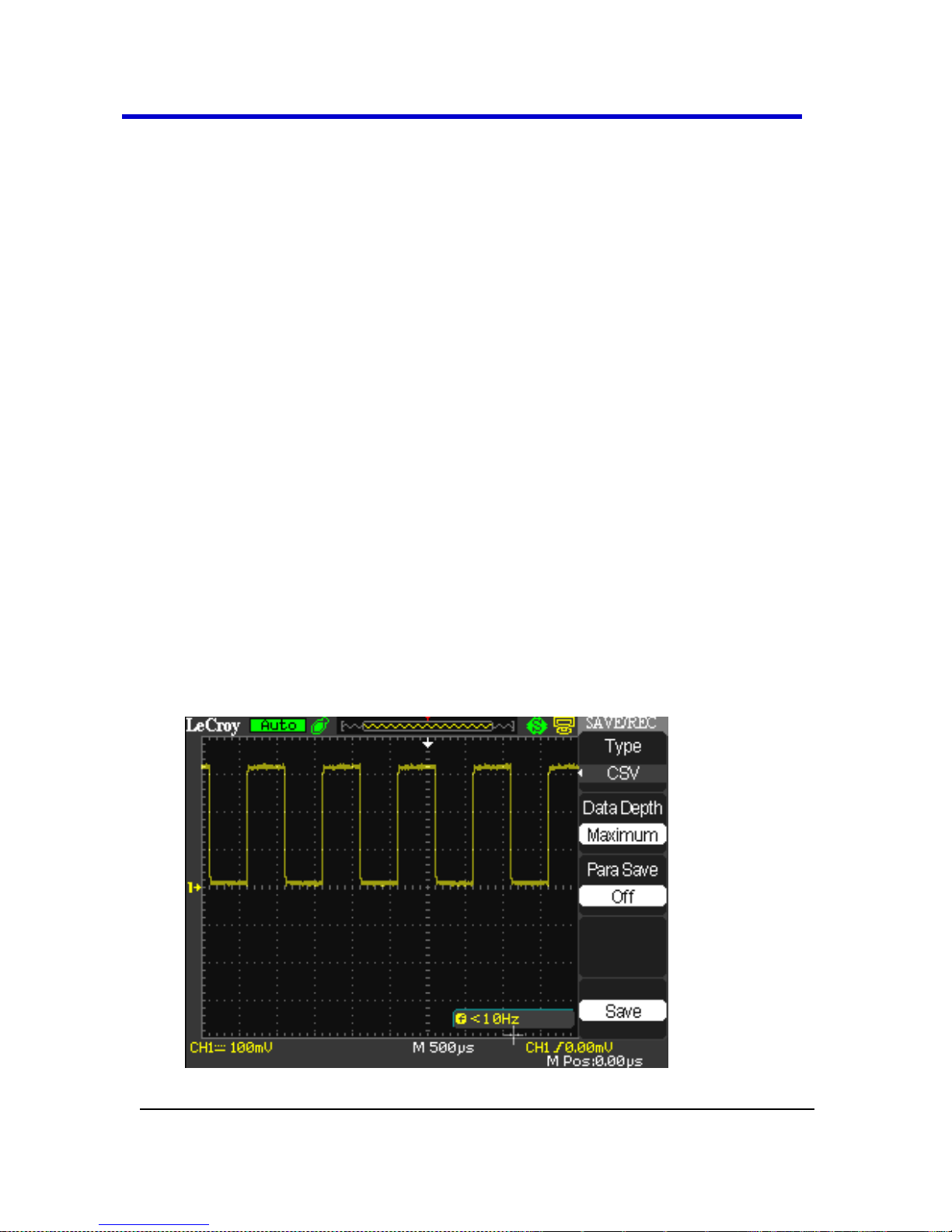This screenshot has height=1232, width=952.
Task: Change the Maximum data depth setting
Action: coord(622,835)
